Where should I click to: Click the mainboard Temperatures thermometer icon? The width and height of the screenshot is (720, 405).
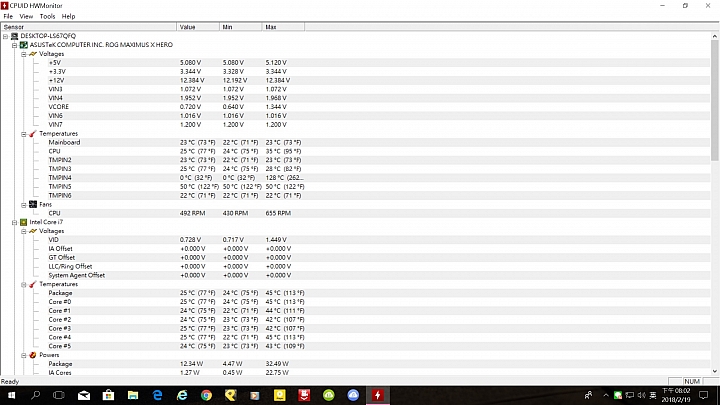(x=33, y=134)
